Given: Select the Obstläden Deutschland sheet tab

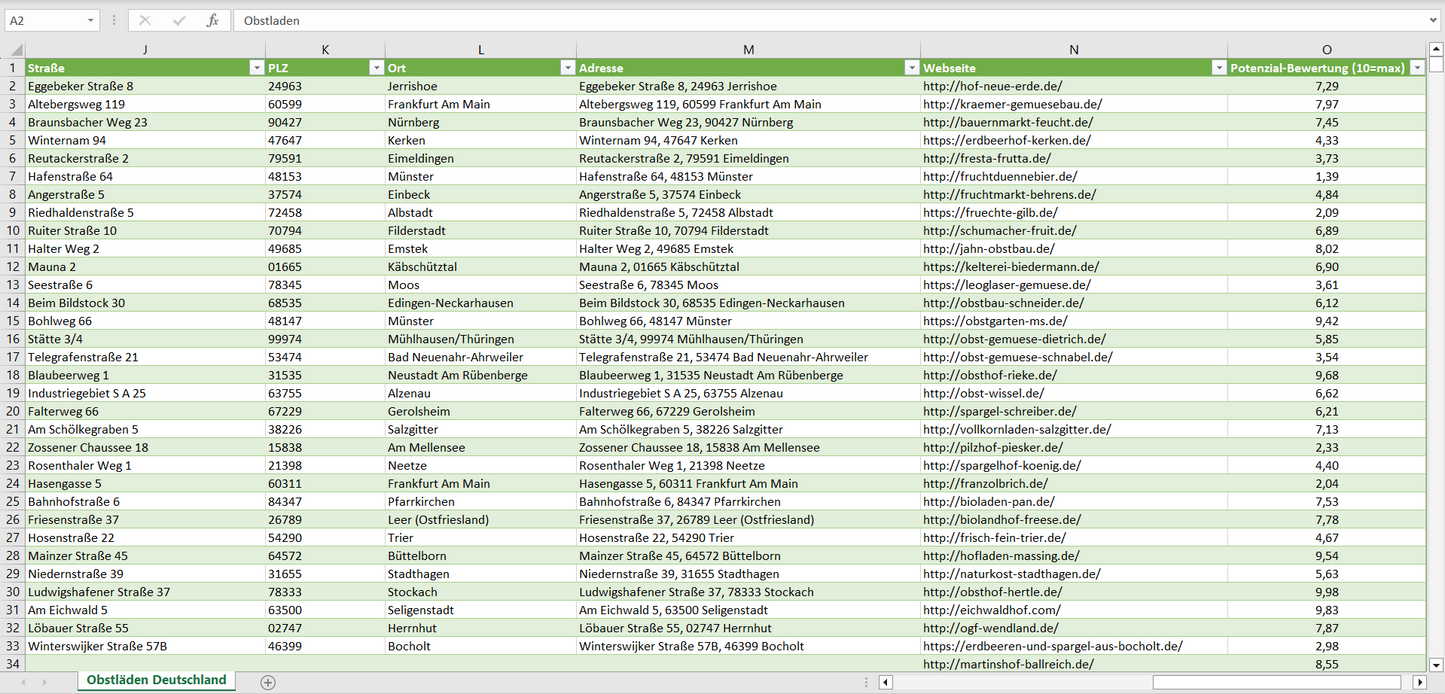Looking at the screenshot, I should [x=156, y=680].
